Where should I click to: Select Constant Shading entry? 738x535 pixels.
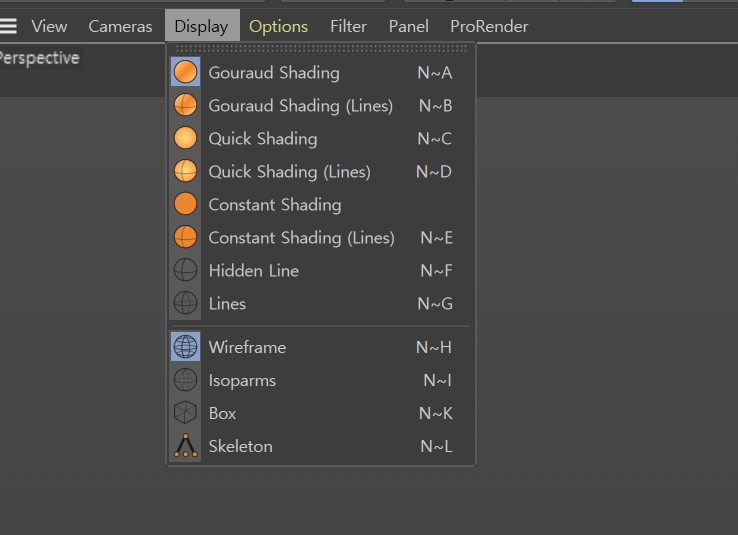pyautogui.click(x=321, y=204)
